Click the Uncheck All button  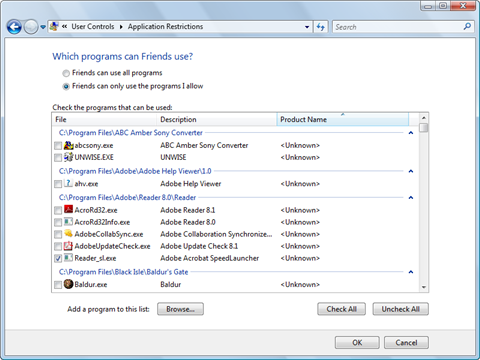(x=400, y=309)
